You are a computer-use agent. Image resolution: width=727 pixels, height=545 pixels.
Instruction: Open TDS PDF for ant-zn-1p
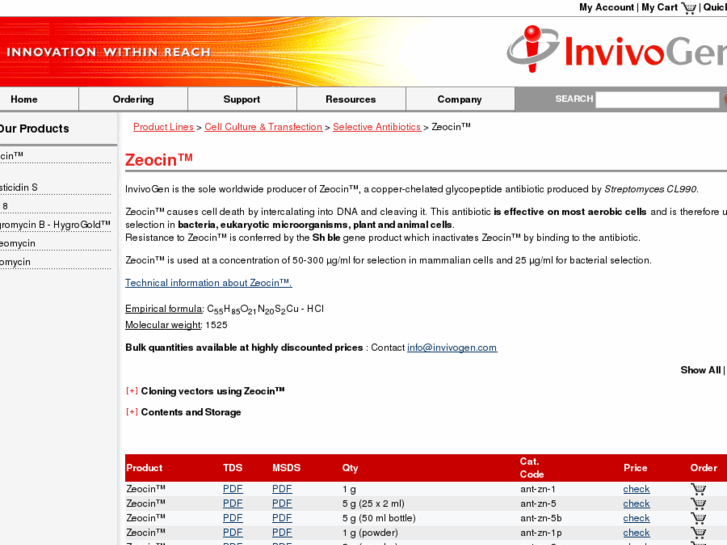[233, 533]
